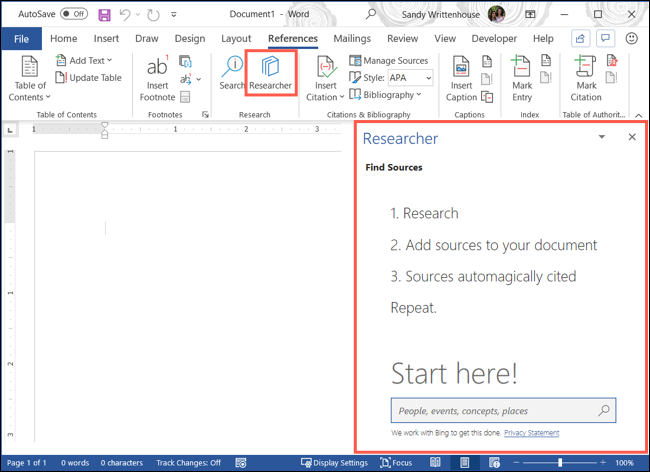650x472 pixels.
Task: Click the Cross-reference icon
Action: coord(487,97)
